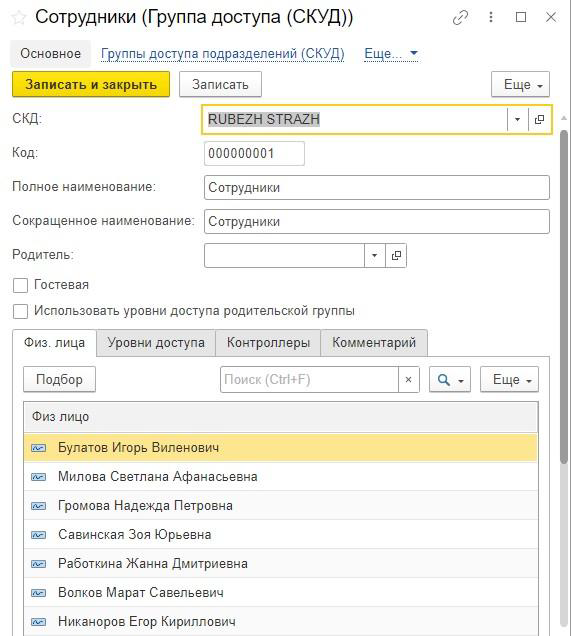571x636 pixels.
Task: Clear search field with the x icon
Action: tap(408, 380)
